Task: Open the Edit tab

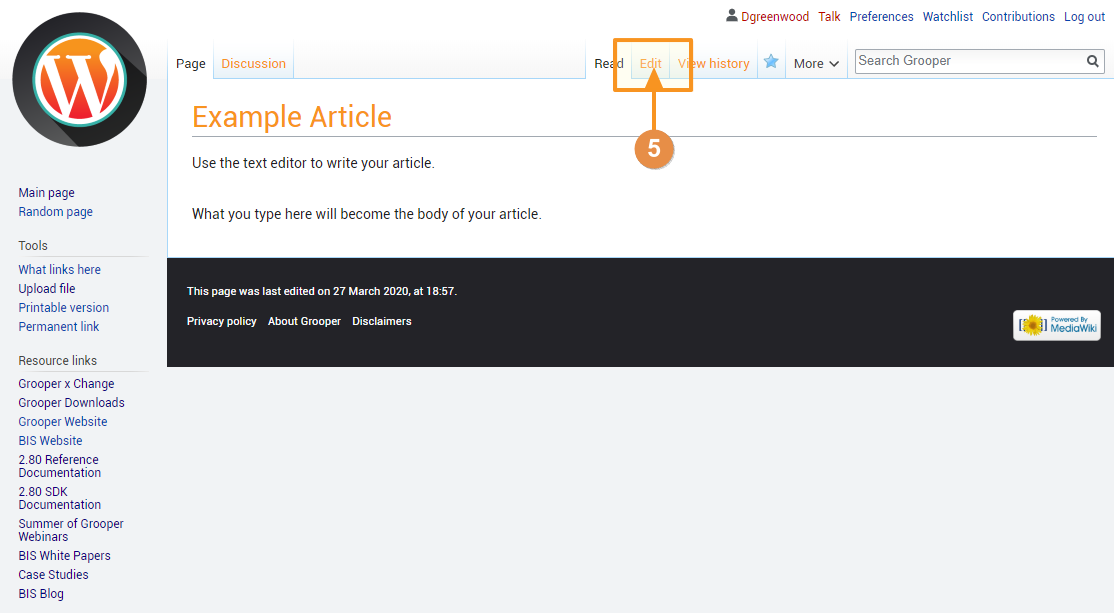Action: (x=650, y=64)
